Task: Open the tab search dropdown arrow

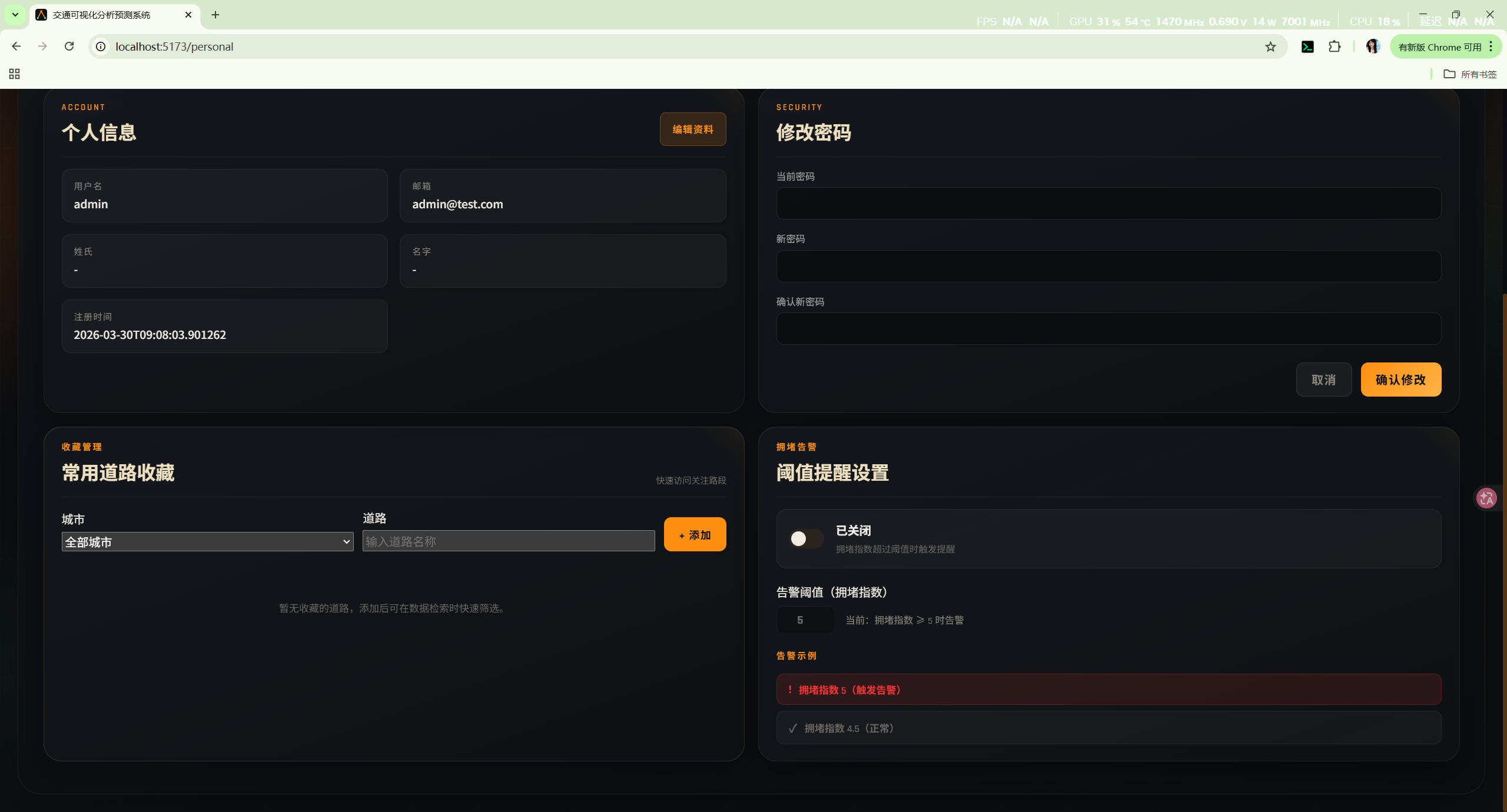Action: pos(15,15)
